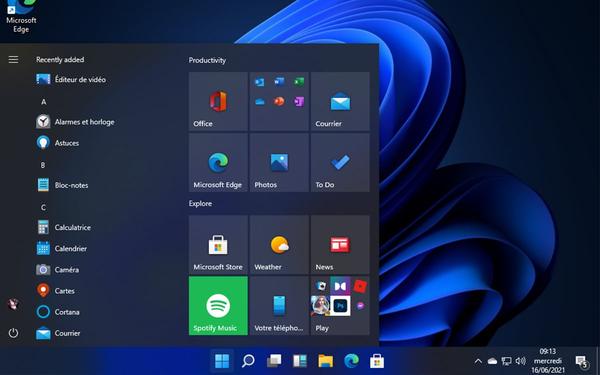This screenshot has width=600, height=375.
Task: Open Courrier in the app list
Action: (58, 333)
